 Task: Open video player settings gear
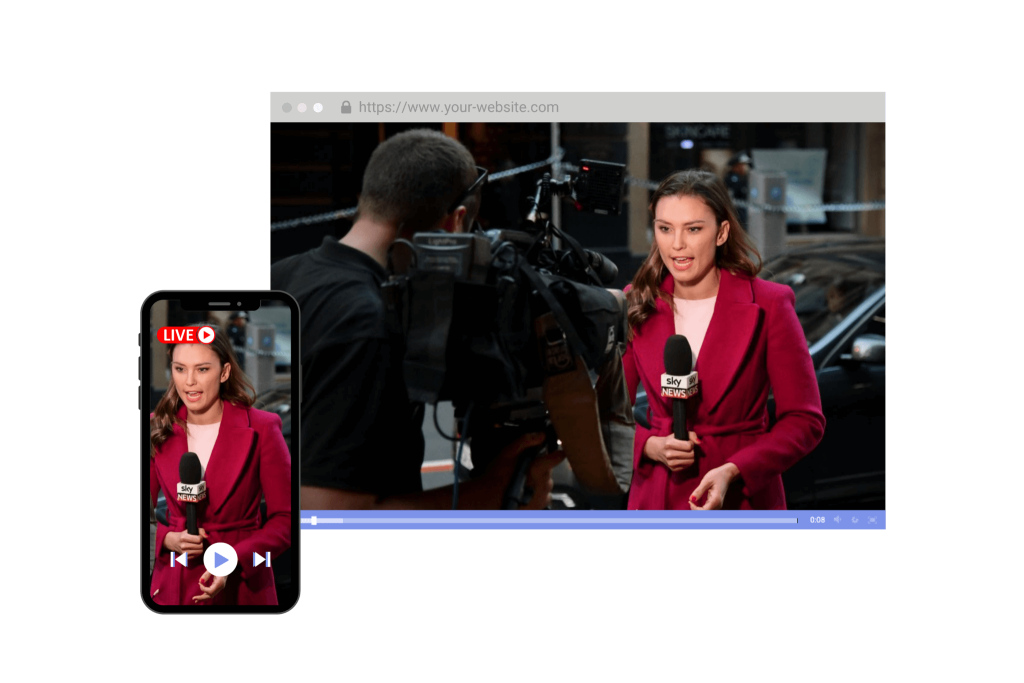855,520
